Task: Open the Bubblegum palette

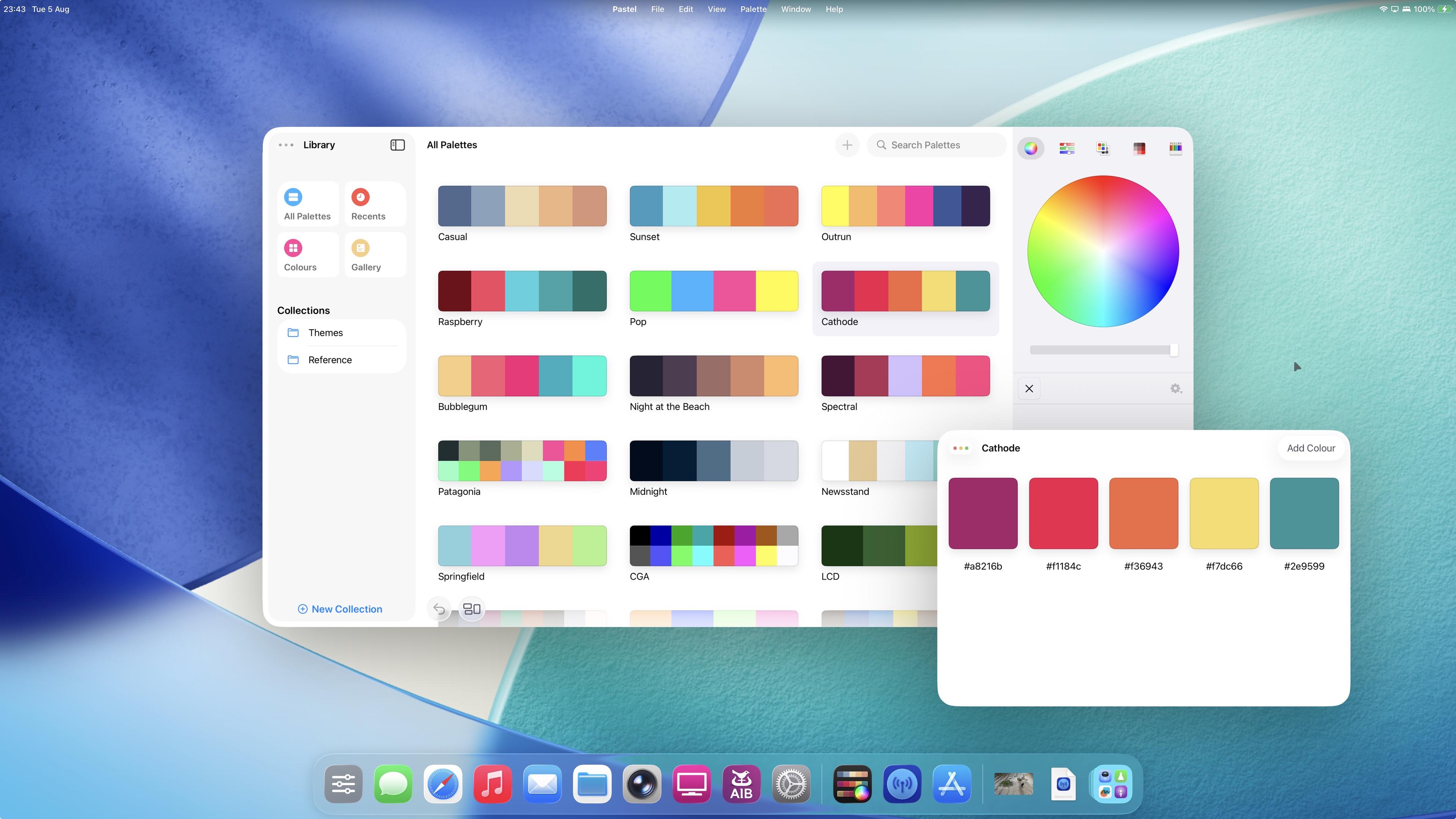Action: [x=522, y=376]
